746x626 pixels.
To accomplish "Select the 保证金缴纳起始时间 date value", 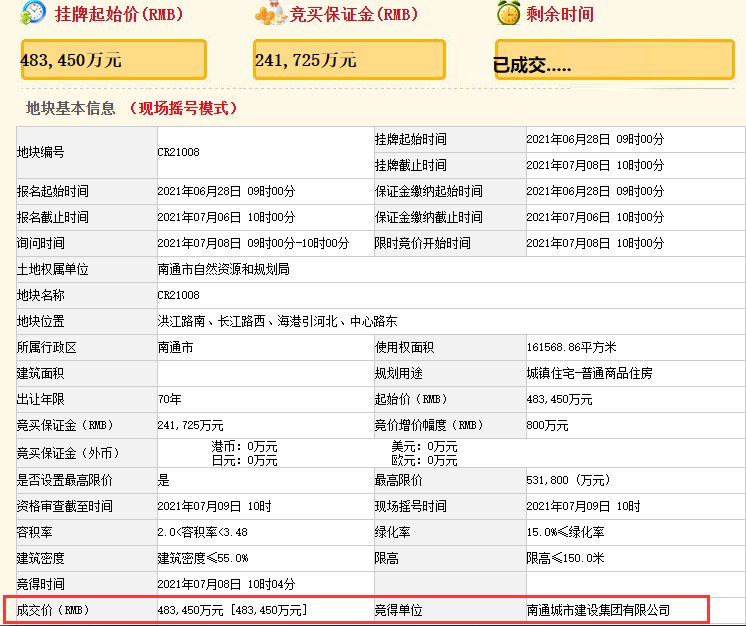I will point(595,191).
